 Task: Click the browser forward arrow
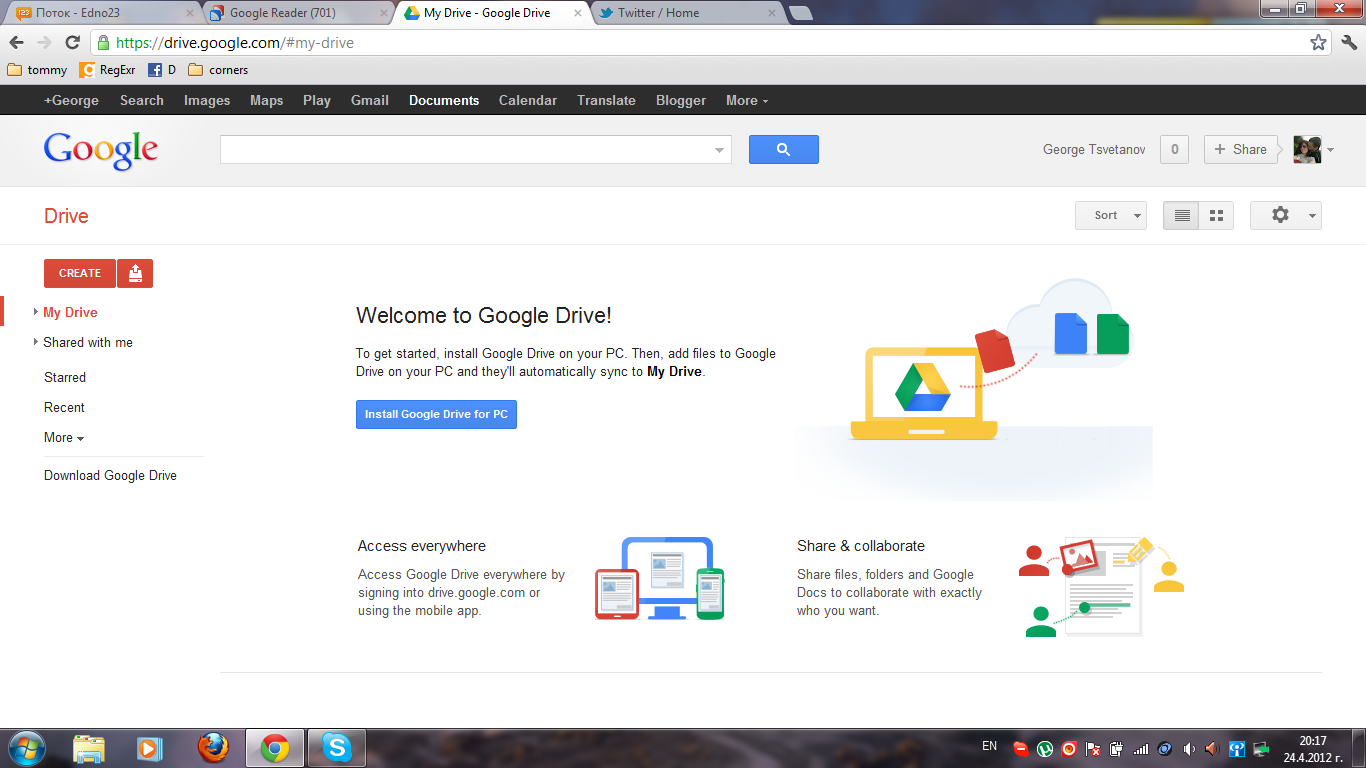pyautogui.click(x=44, y=42)
